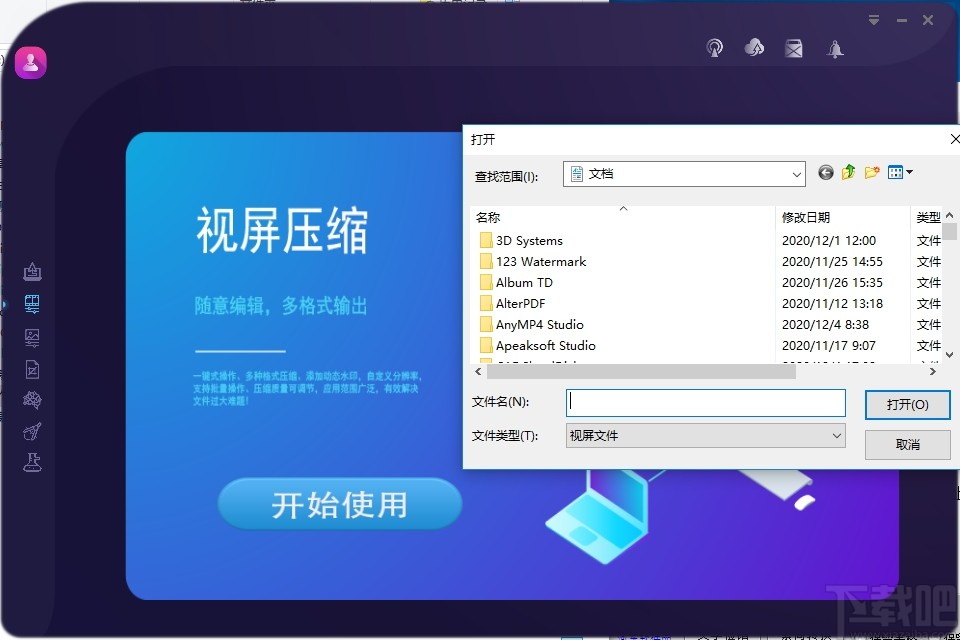
Task: Click the cloud upload icon at top
Action: pos(754,47)
